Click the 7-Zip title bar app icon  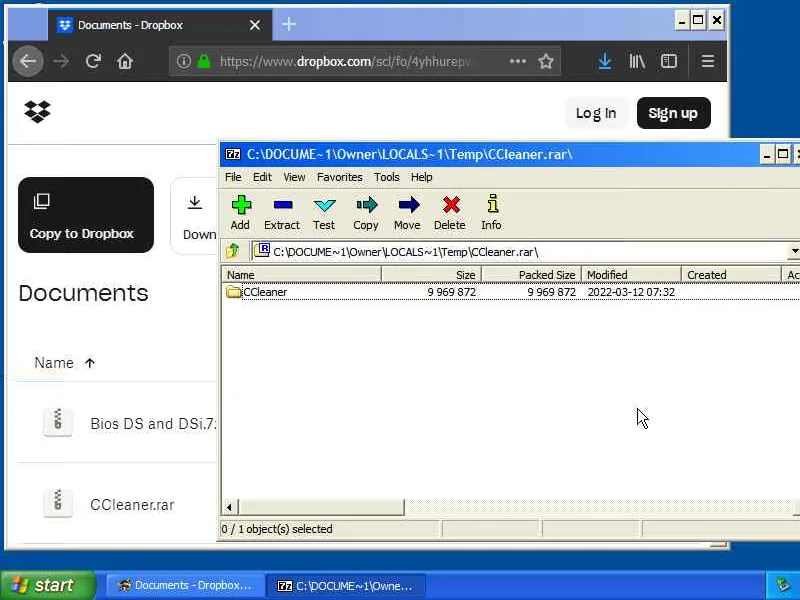233,154
